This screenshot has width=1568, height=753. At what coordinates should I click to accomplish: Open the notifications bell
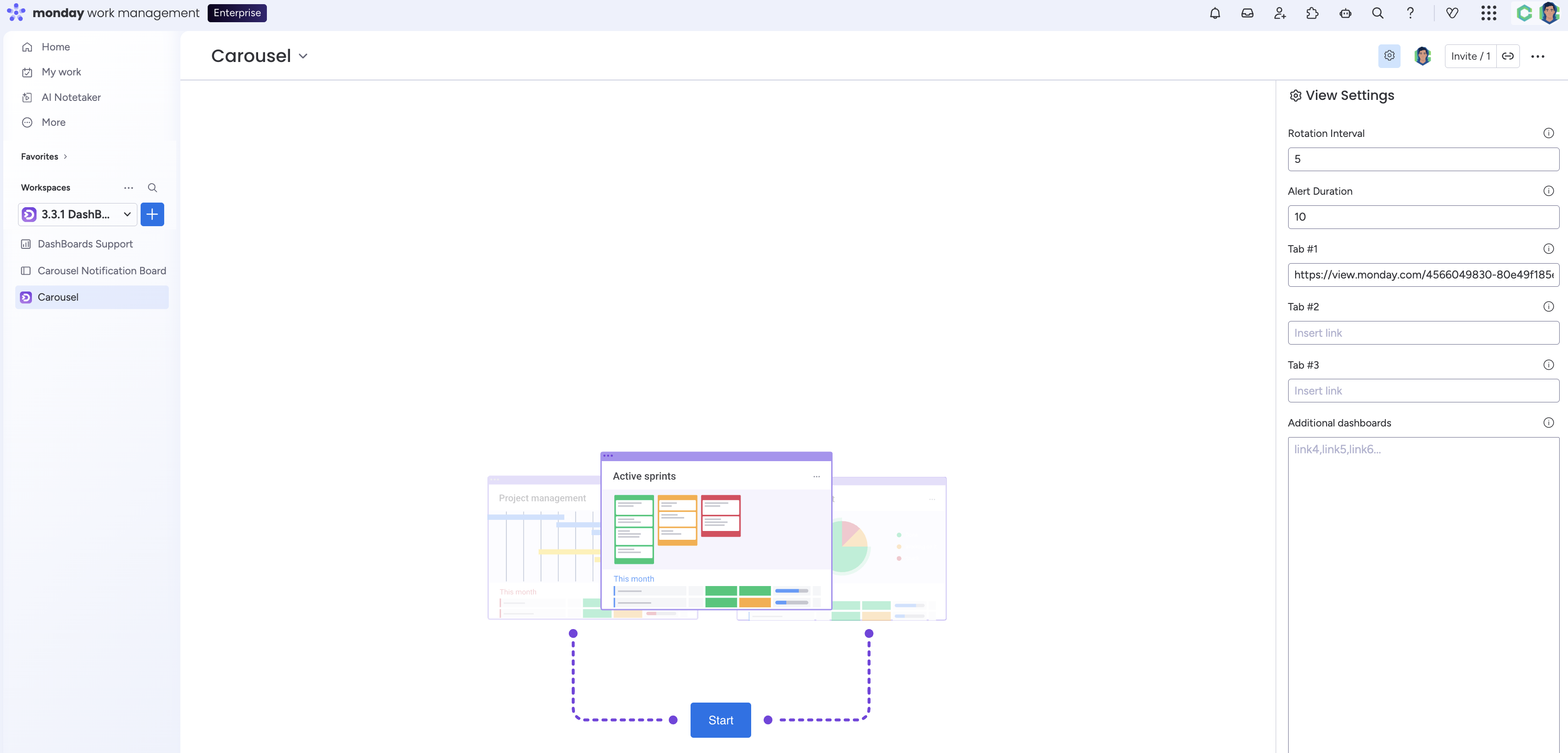click(x=1214, y=13)
